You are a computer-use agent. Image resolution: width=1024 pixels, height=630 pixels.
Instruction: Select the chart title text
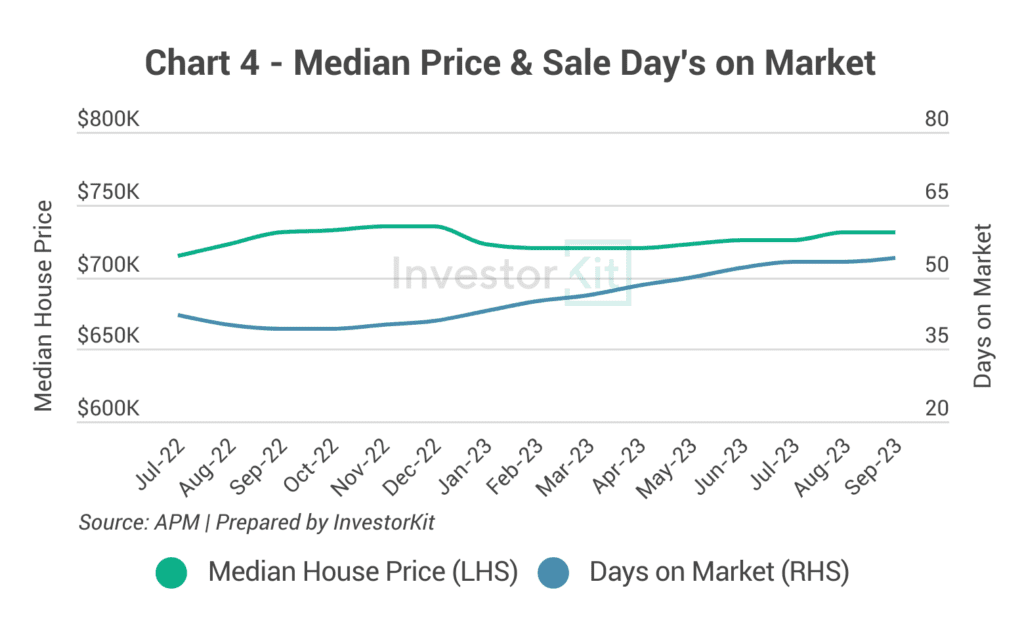[x=510, y=63]
